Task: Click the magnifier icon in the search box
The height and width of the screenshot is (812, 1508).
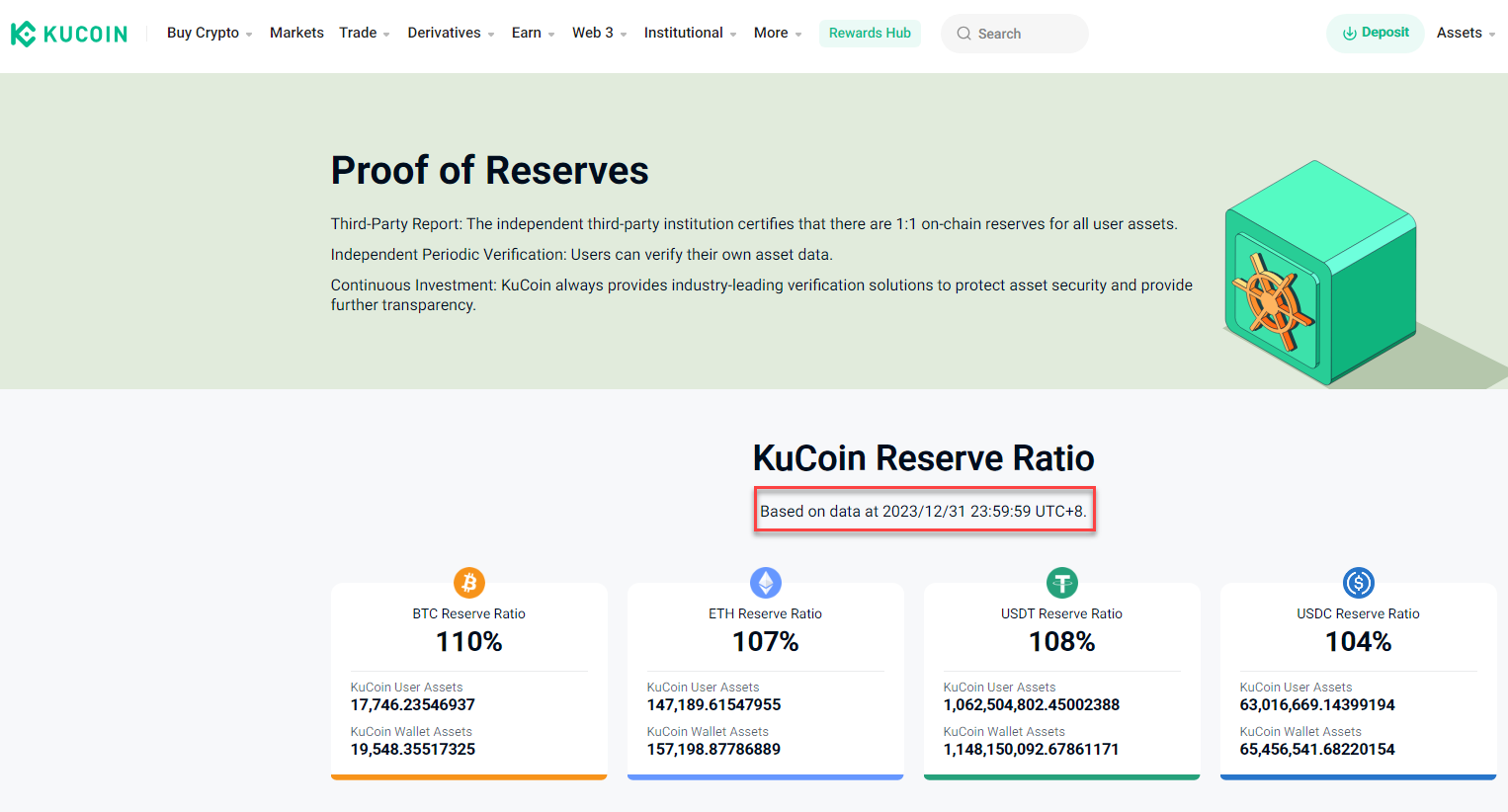Action: 963,34
